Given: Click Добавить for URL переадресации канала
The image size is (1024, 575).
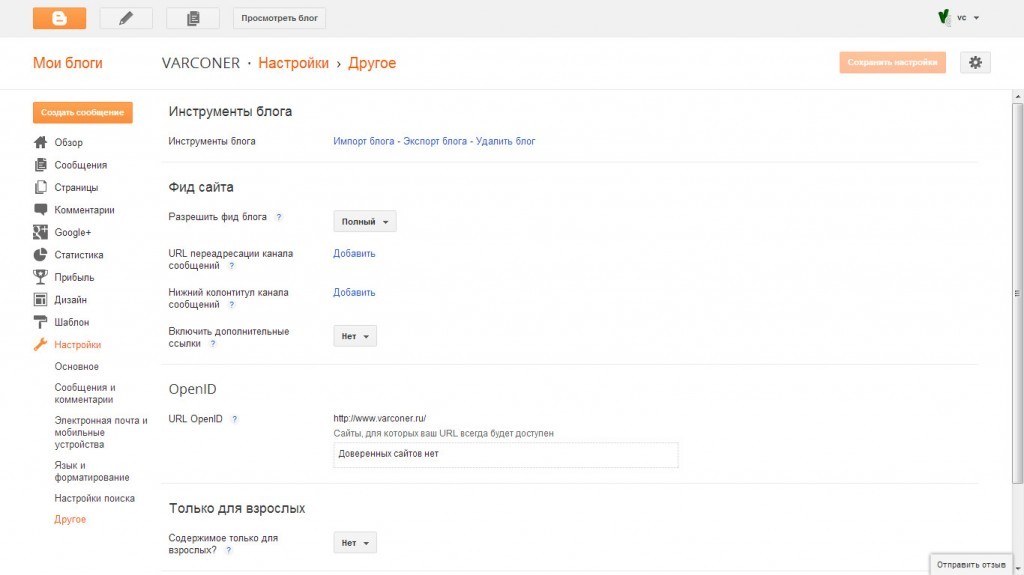Looking at the screenshot, I should tap(354, 254).
